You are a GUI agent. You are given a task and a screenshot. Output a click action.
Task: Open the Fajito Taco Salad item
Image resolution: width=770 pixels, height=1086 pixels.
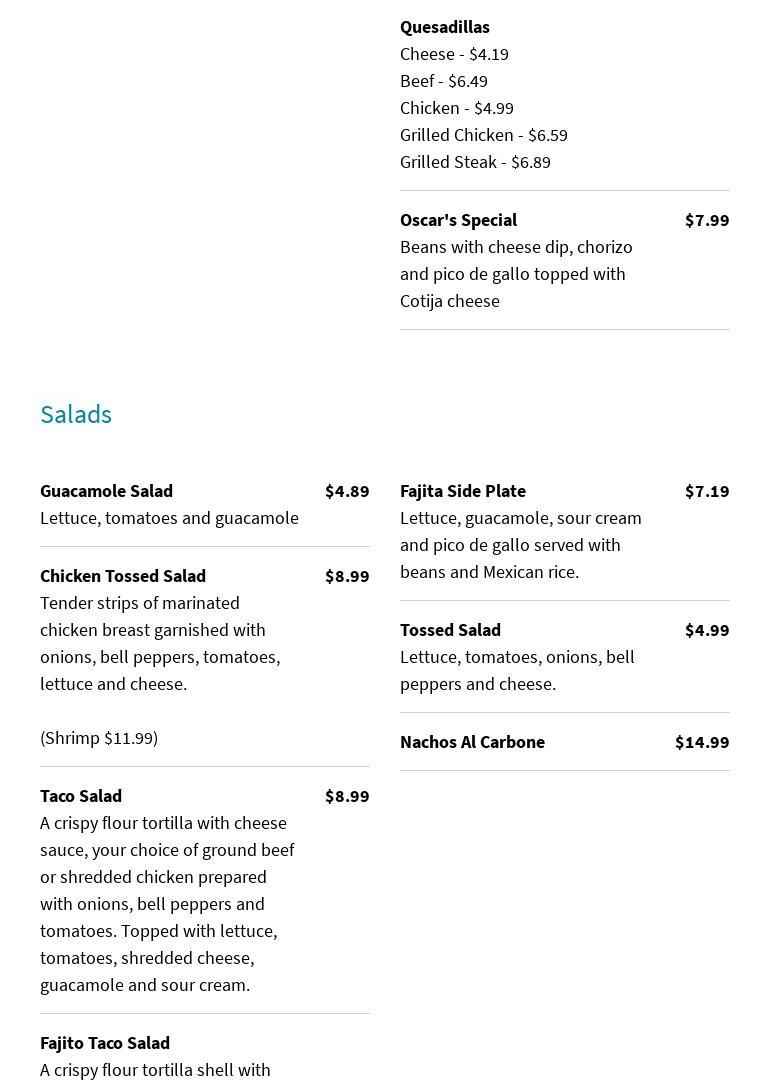[105, 1043]
